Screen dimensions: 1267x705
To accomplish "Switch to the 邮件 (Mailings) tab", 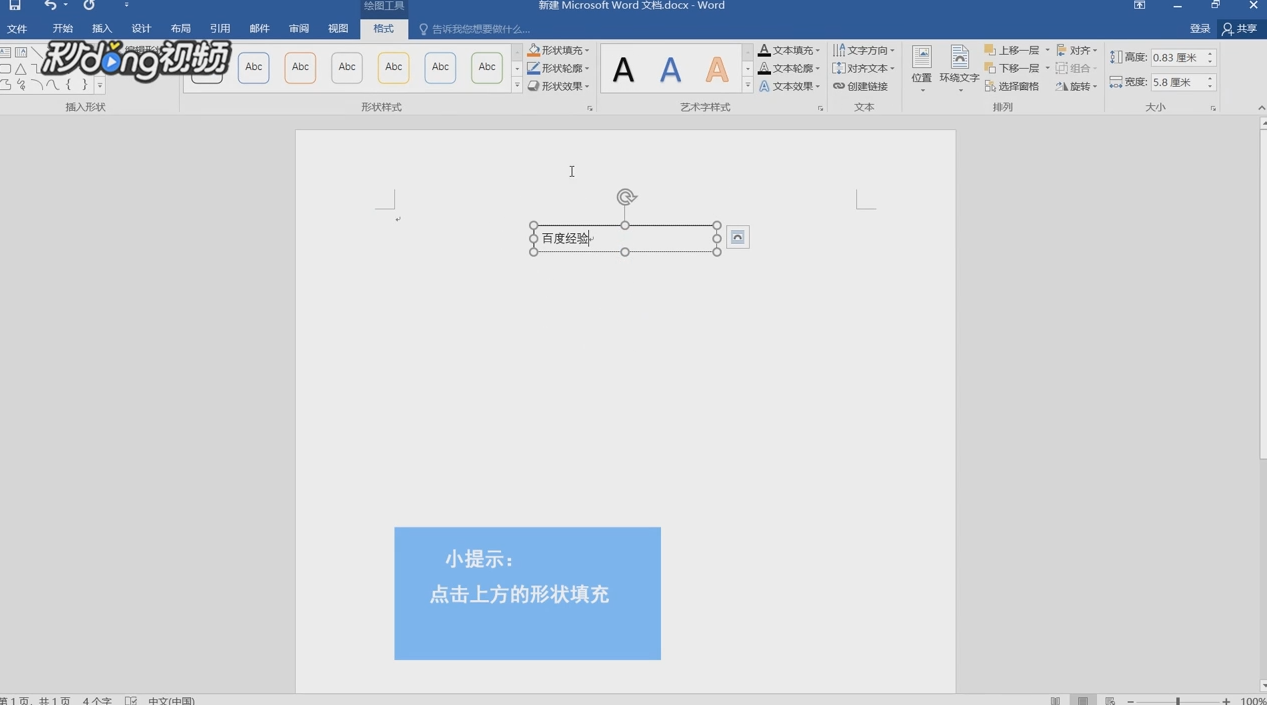I will (259, 29).
